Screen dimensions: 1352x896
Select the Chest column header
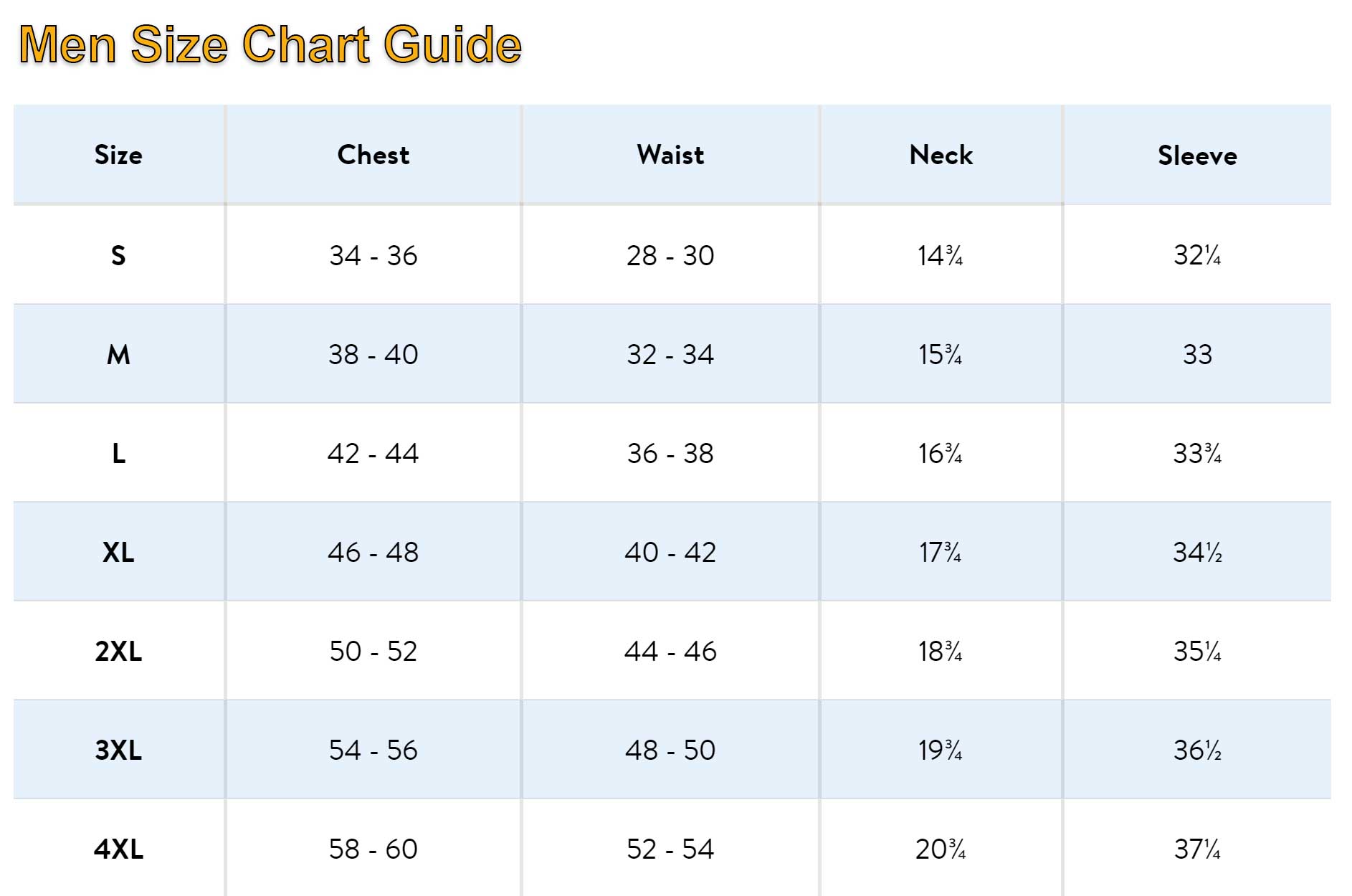pos(373,155)
